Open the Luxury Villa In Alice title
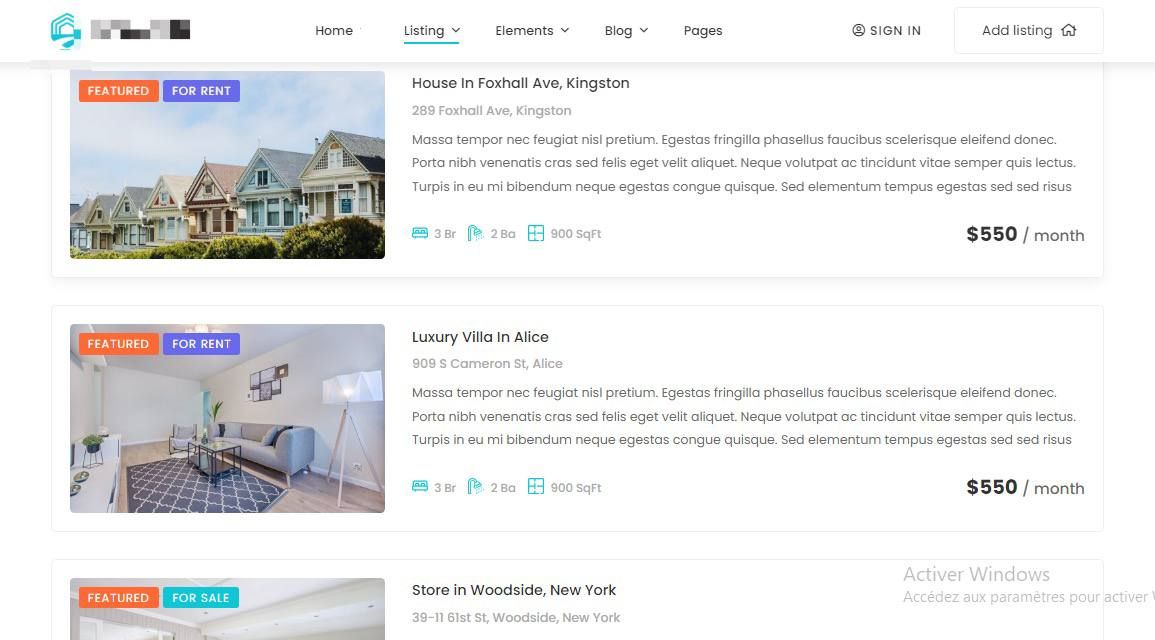This screenshot has width=1155, height=640. (x=480, y=337)
